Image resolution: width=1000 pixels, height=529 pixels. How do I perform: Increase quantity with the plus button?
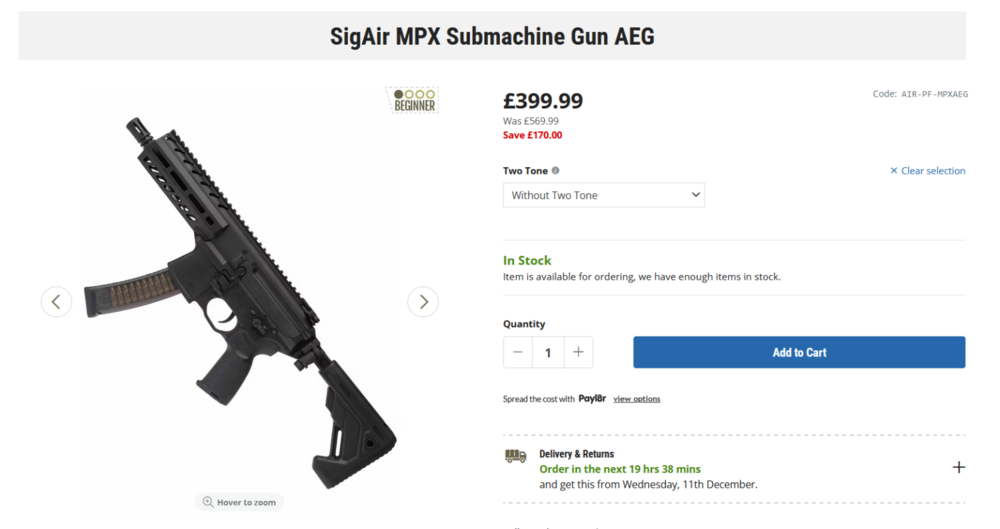(x=578, y=352)
